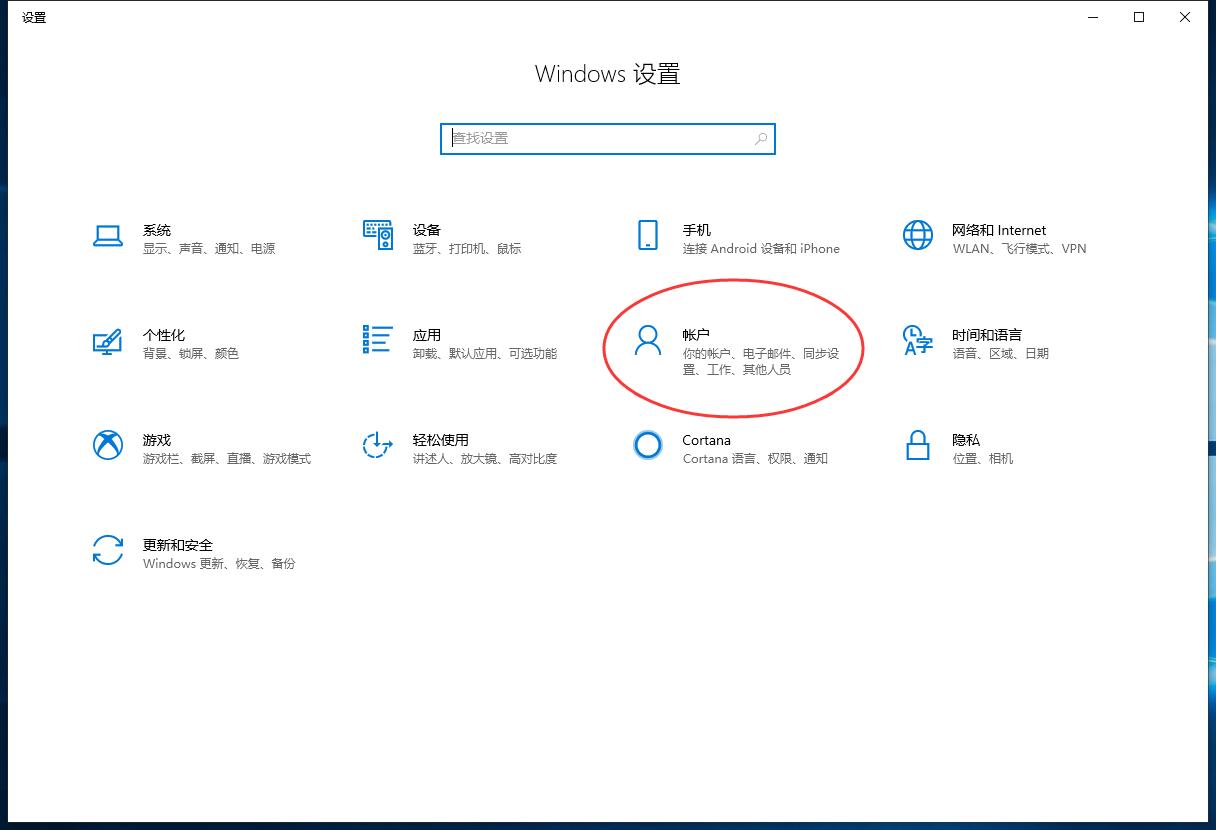Image resolution: width=1216 pixels, height=830 pixels.
Task: Open the 应用 list icon
Action: tap(377, 340)
